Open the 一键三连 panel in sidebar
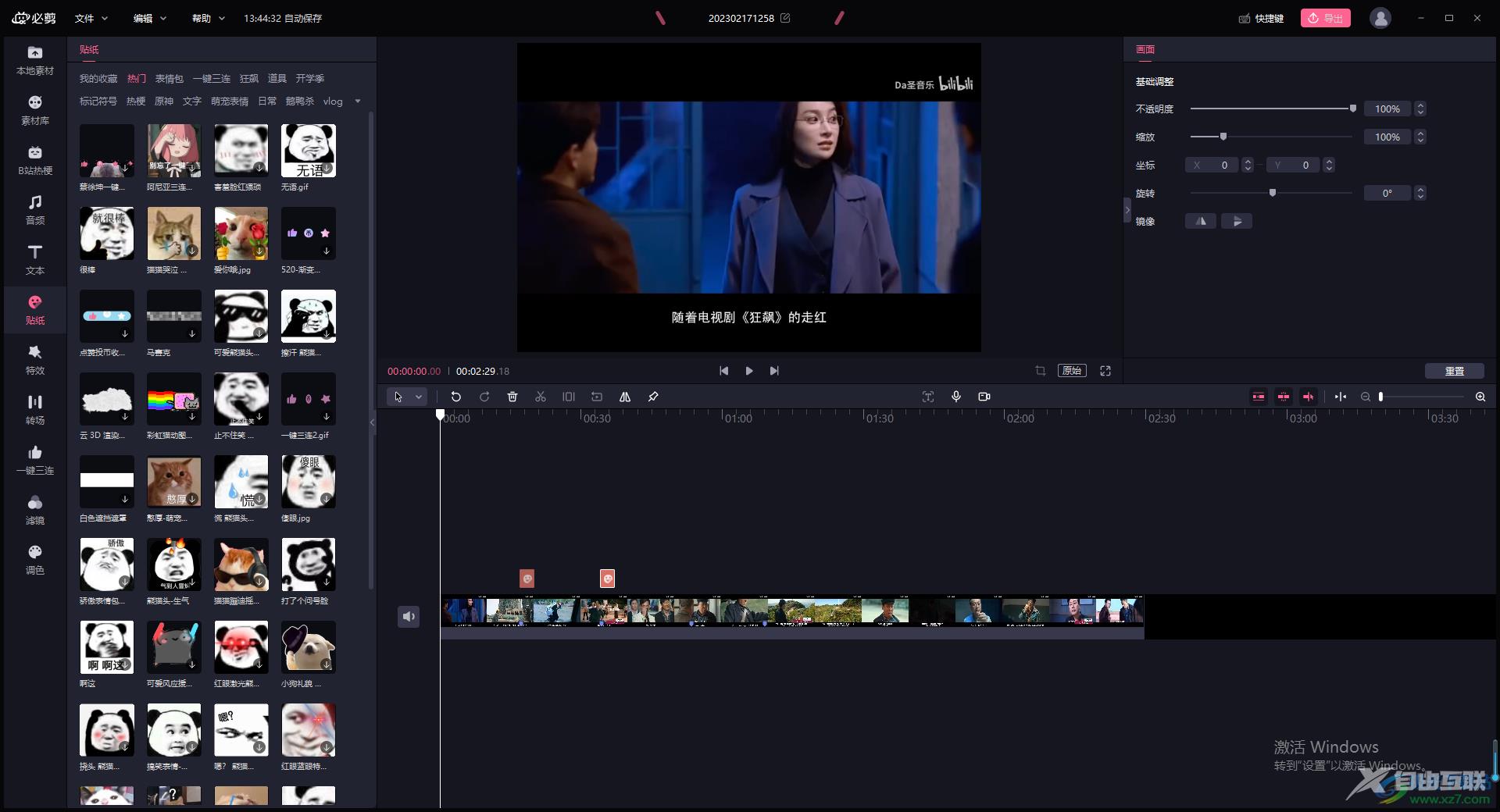1500x812 pixels. (x=35, y=460)
